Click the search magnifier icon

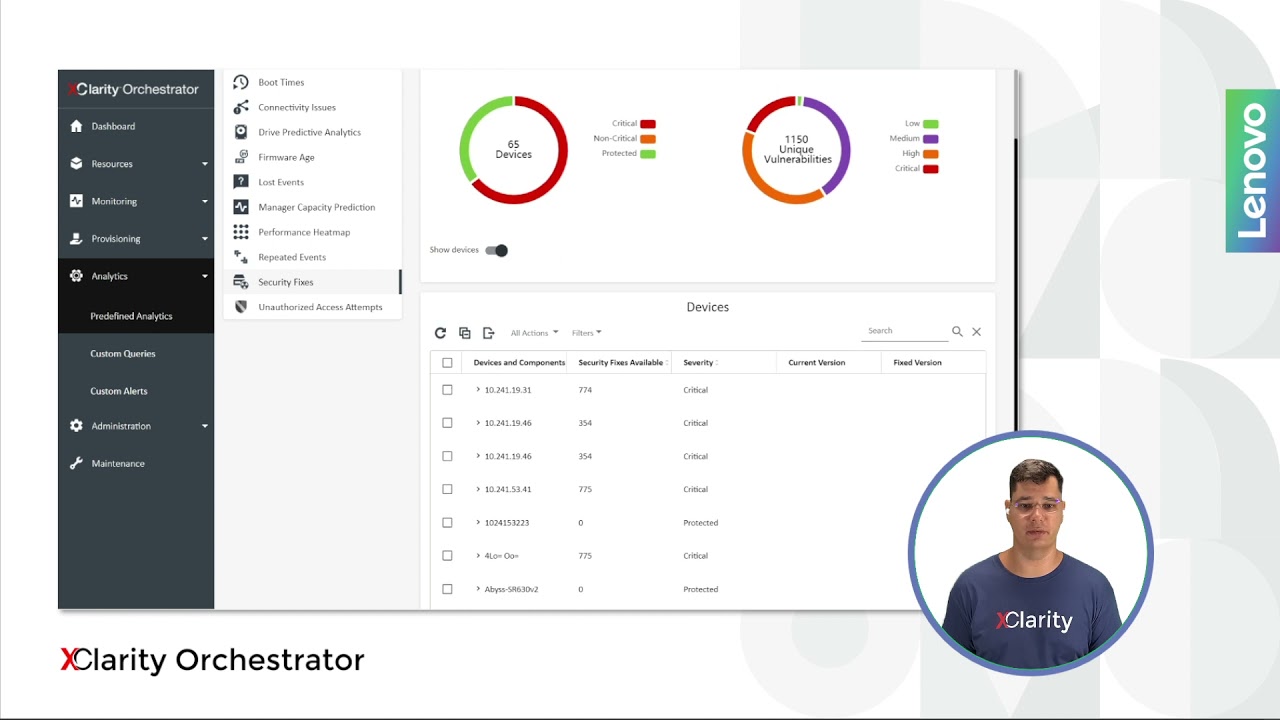pyautogui.click(x=957, y=331)
